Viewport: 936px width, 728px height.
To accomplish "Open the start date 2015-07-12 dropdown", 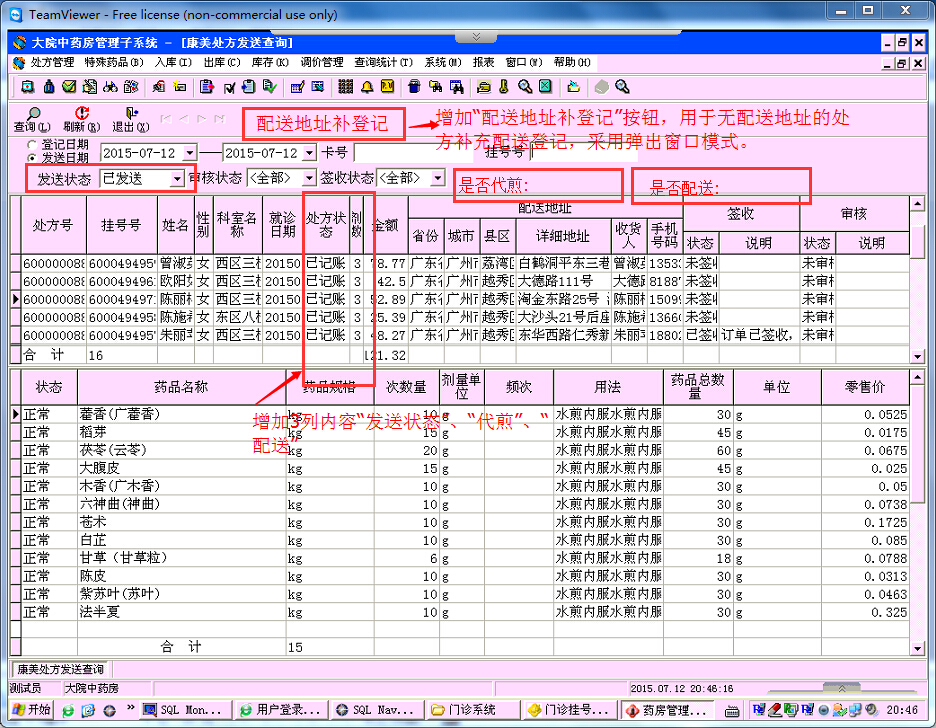I will [190, 153].
